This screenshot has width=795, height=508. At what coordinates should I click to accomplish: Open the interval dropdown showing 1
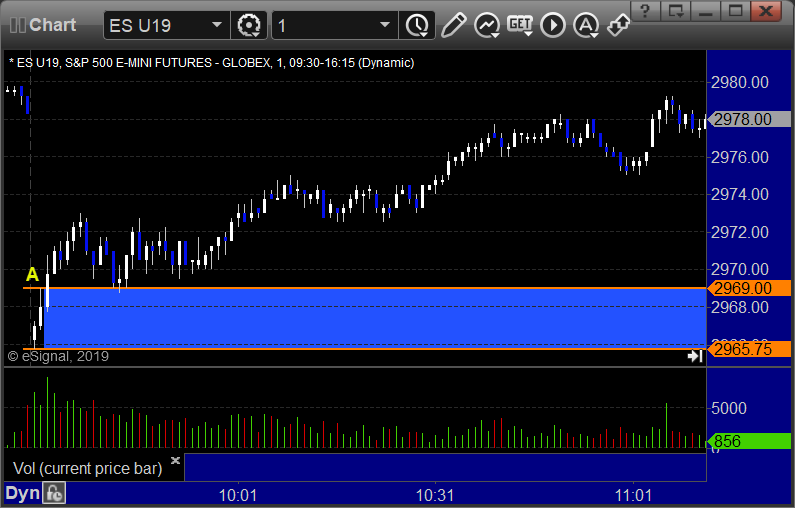pyautogui.click(x=385, y=25)
